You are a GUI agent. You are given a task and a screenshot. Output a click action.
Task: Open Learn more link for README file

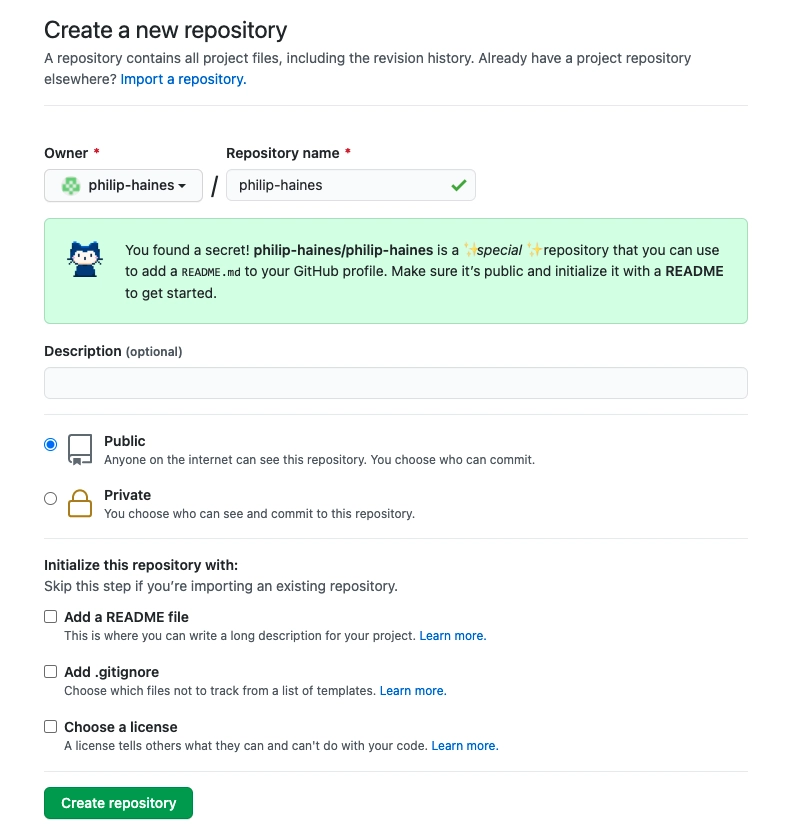pos(453,636)
